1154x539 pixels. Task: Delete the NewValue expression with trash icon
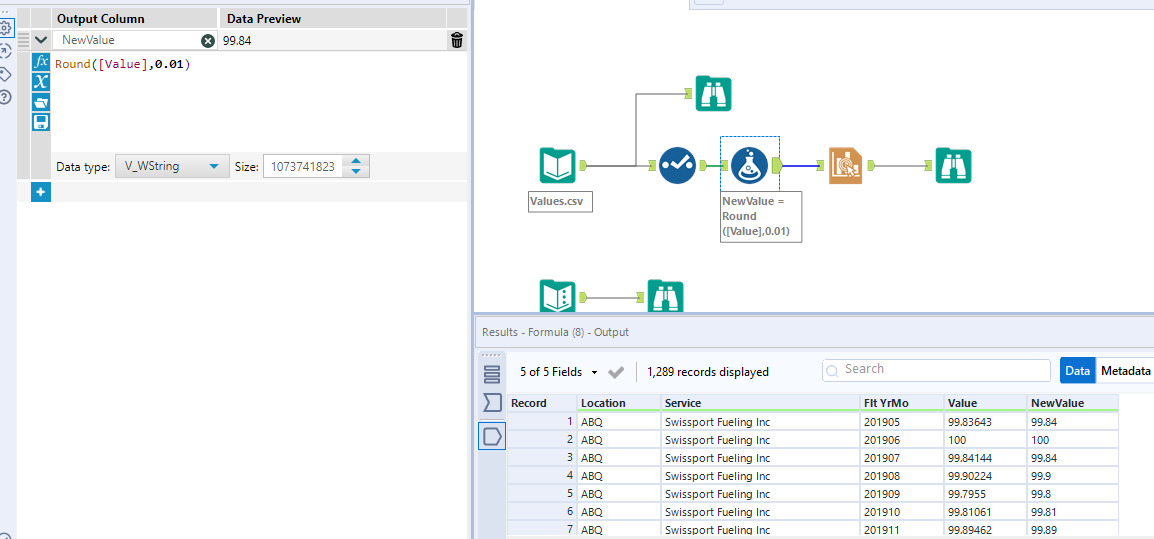click(456, 40)
